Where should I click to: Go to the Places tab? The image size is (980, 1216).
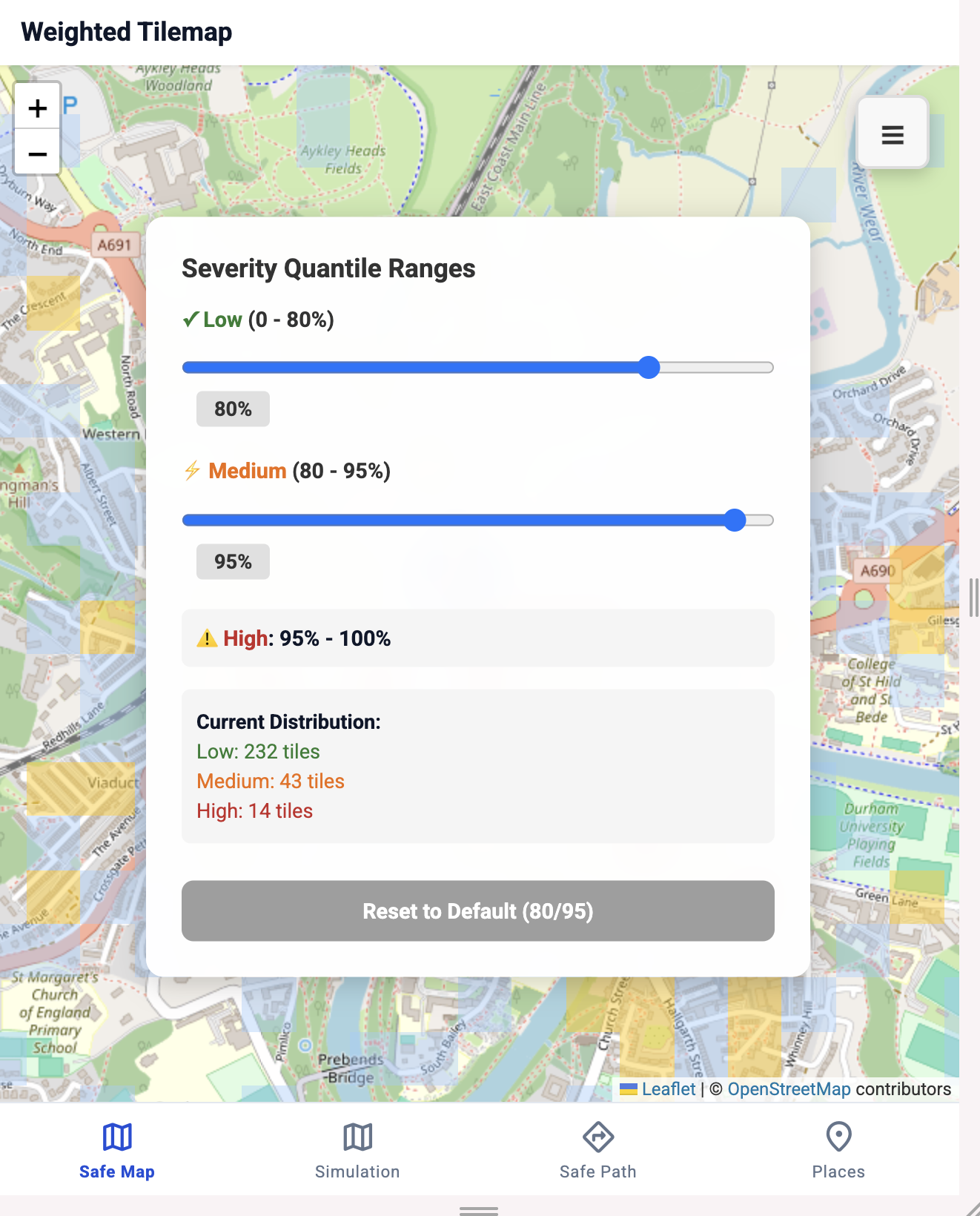[x=838, y=1171]
